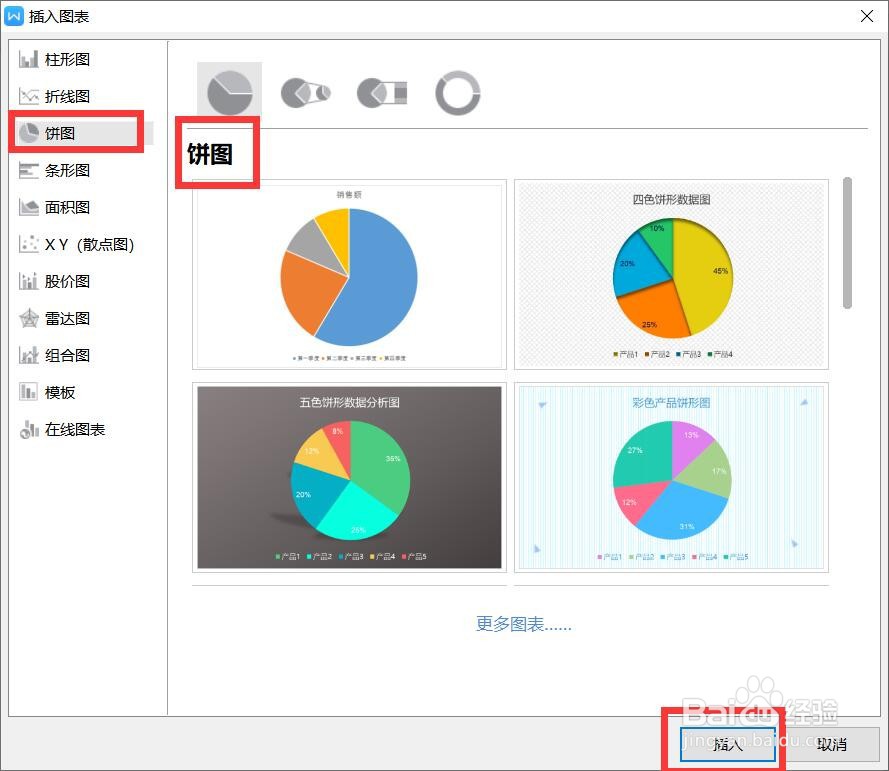
Task: Select the doughnut chart subtype icon
Action: (457, 92)
